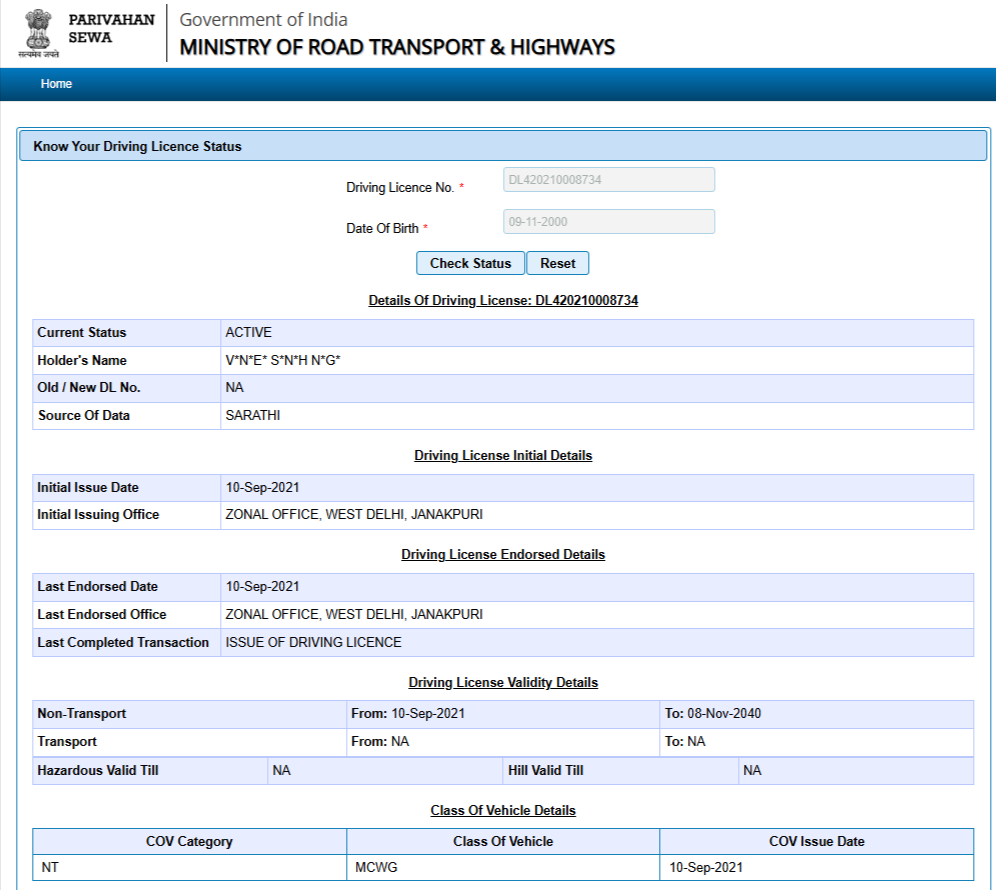
Task: Select the Issue Of Driving Licence transaction value
Action: click(x=313, y=643)
